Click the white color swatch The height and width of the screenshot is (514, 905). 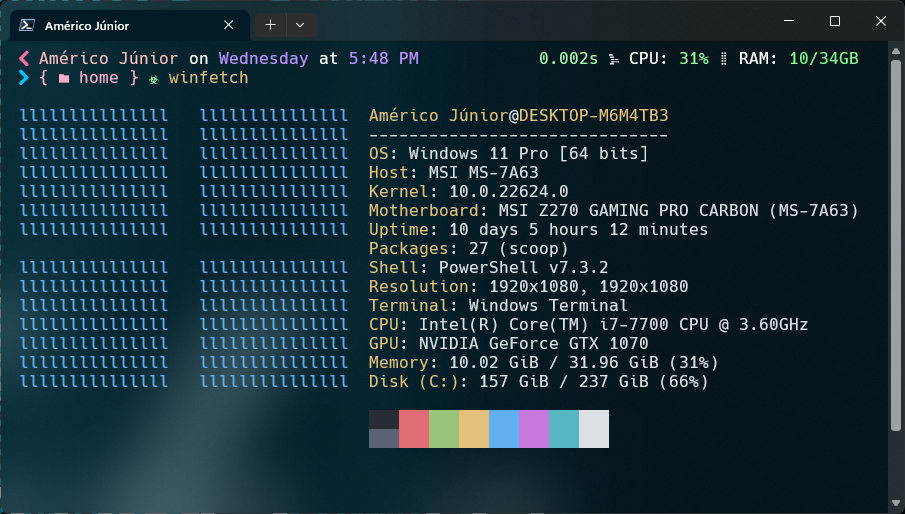[x=594, y=429]
